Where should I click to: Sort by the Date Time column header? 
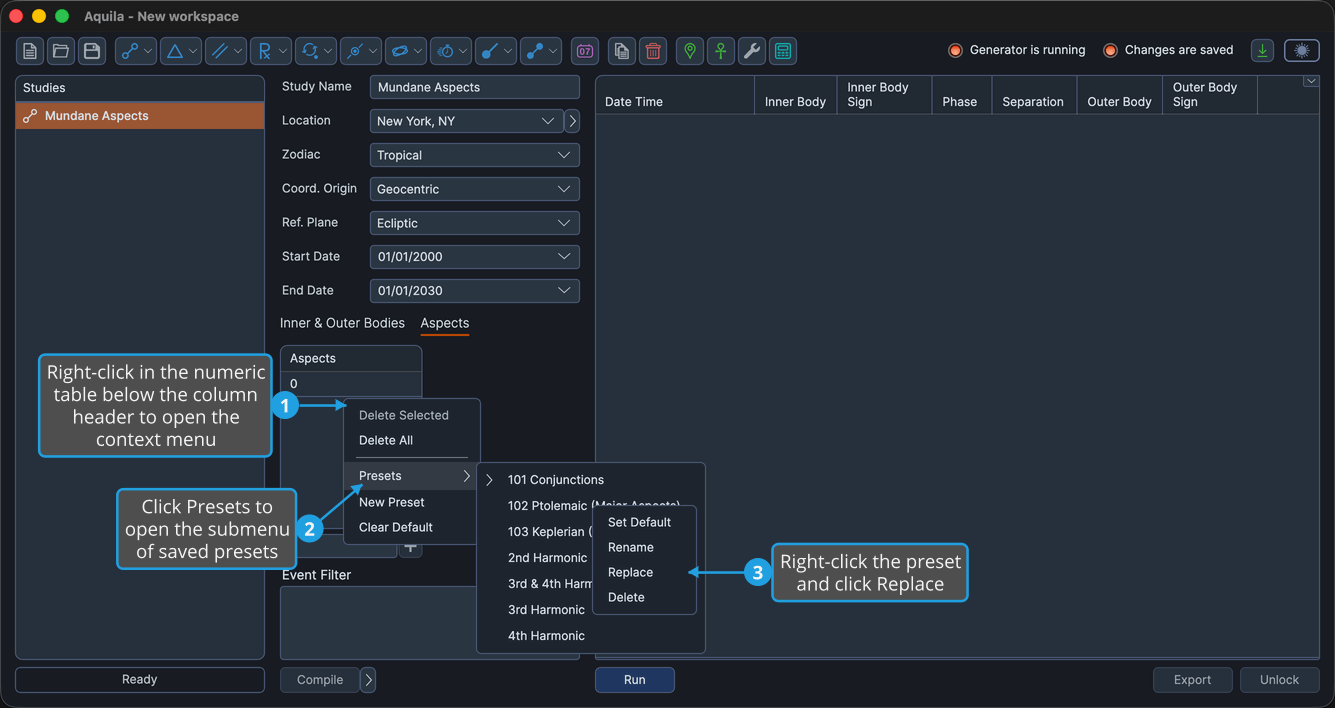(675, 95)
